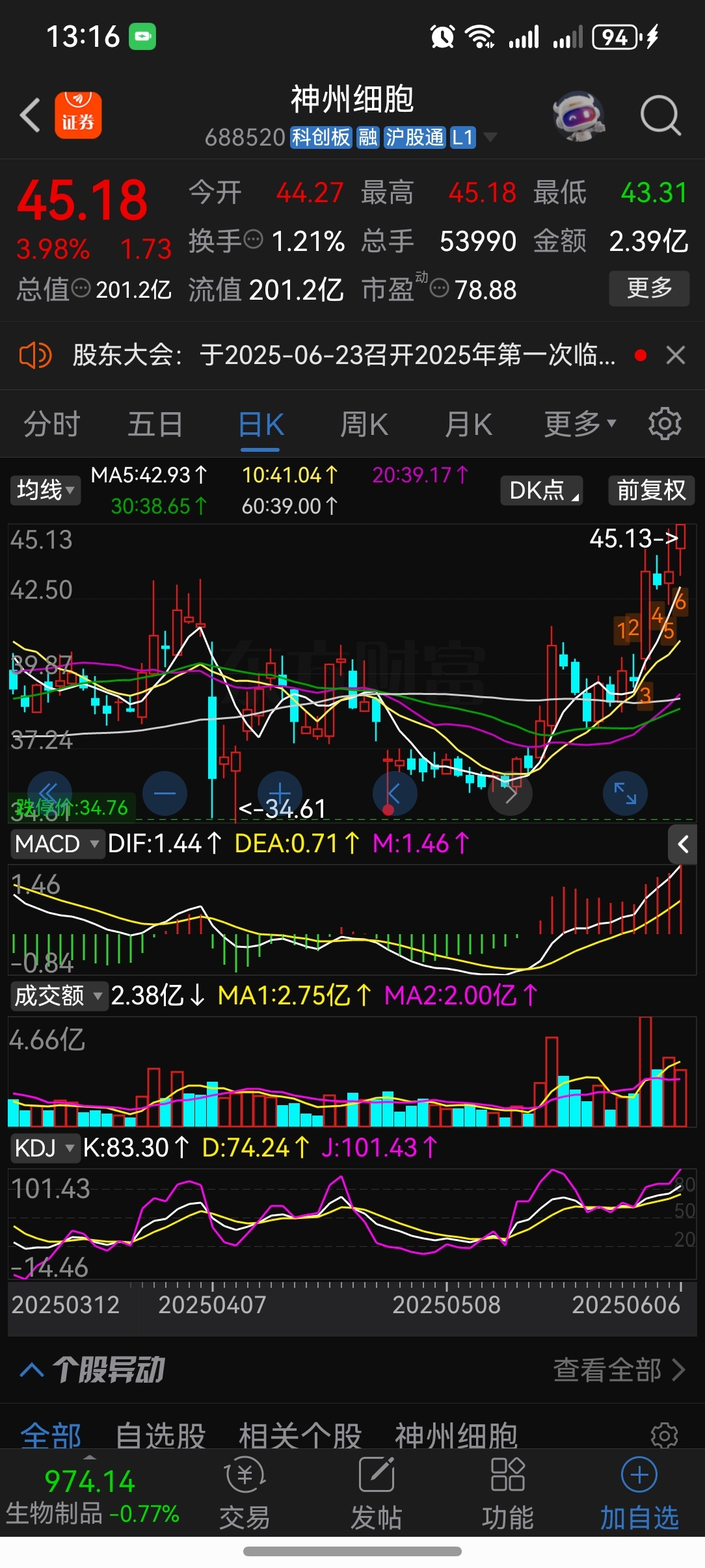This screenshot has height=1568, width=705.
Task: Expand stock code dropdown triangle
Action: (490, 137)
